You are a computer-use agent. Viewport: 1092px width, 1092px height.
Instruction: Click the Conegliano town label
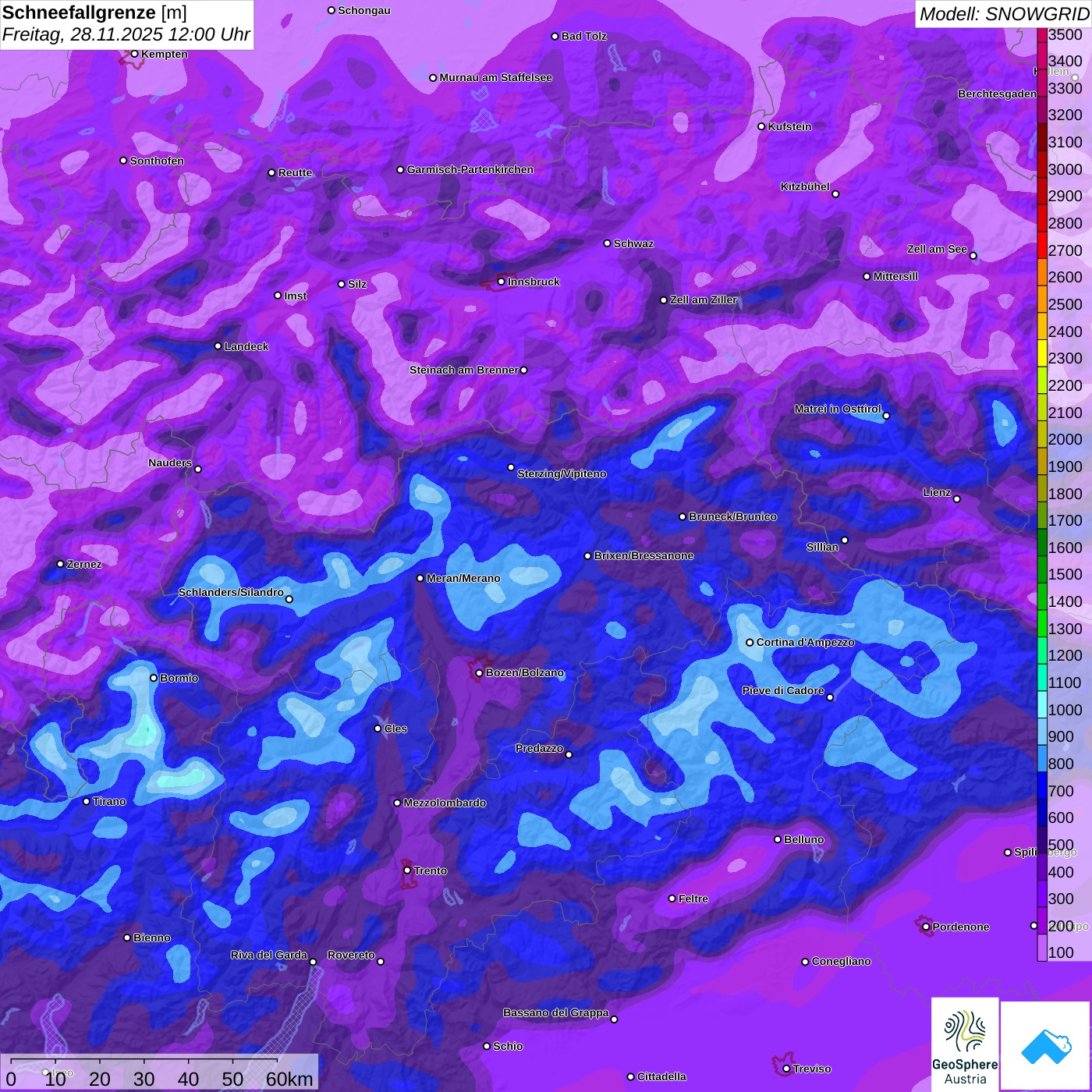[841, 961]
